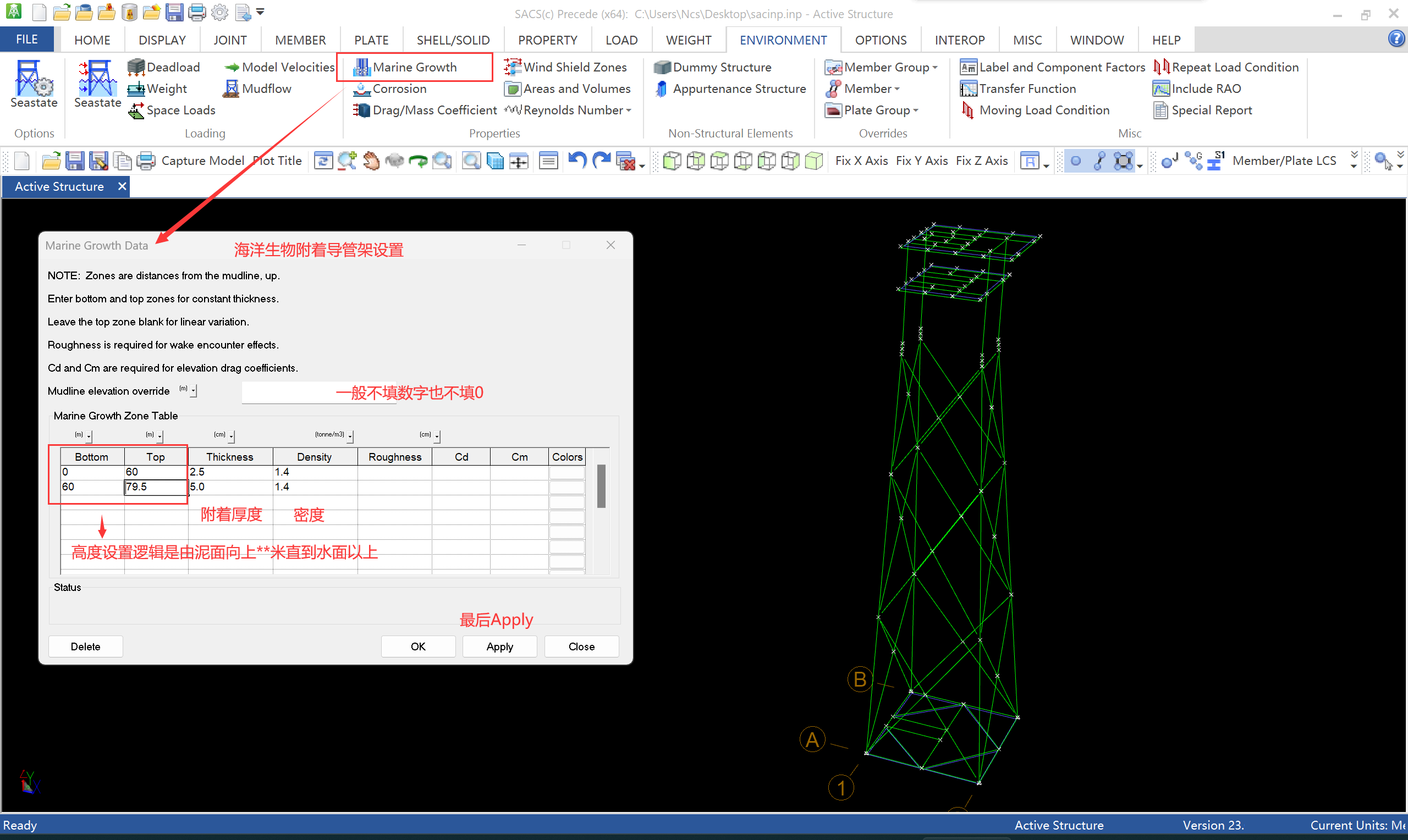
Task: Open the PROPERTY ribbon tab
Action: click(547, 40)
